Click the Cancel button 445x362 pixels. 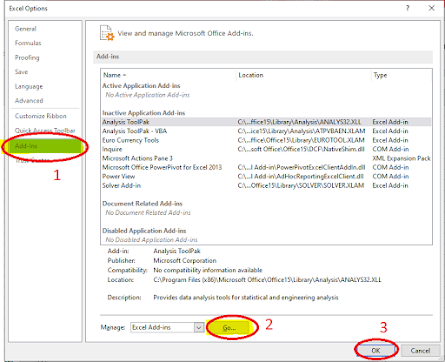[420, 351]
